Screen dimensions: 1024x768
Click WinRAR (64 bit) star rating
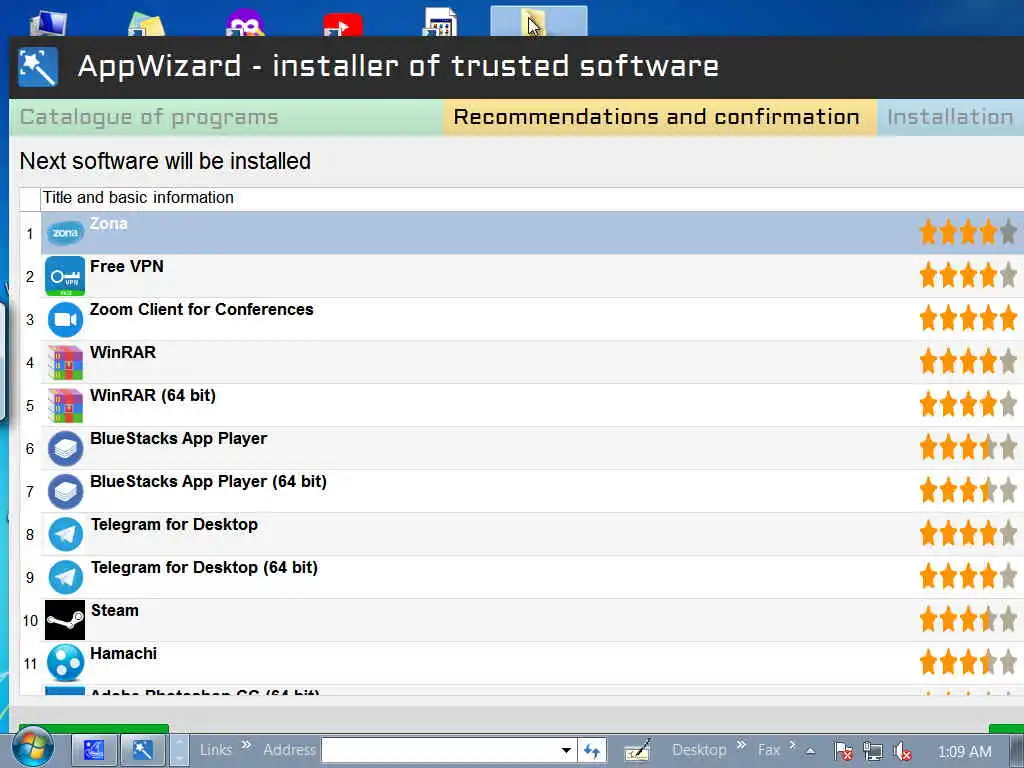[x=968, y=404]
